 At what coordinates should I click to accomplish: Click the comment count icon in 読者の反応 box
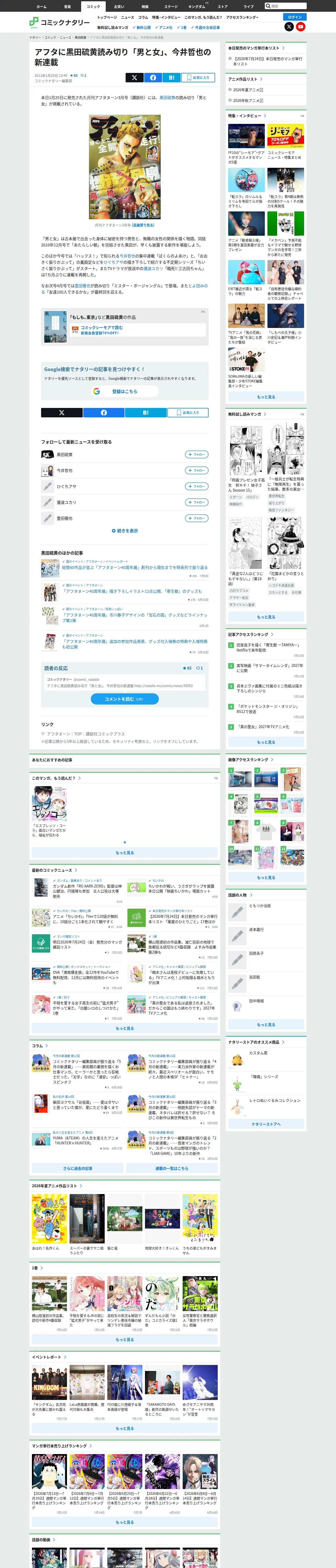click(x=199, y=668)
